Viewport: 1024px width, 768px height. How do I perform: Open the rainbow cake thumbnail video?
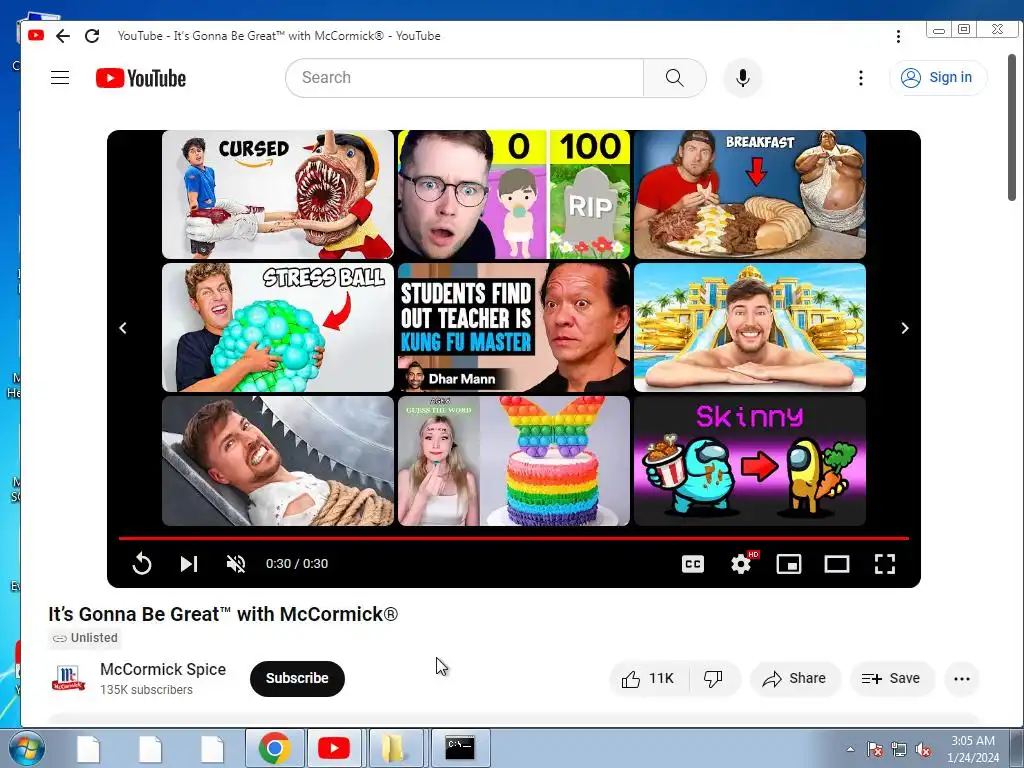514,460
